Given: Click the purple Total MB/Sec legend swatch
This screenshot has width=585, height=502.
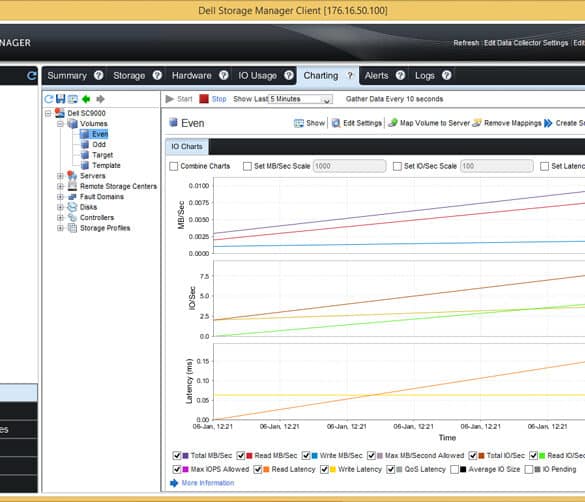Looking at the screenshot, I should click(185, 456).
